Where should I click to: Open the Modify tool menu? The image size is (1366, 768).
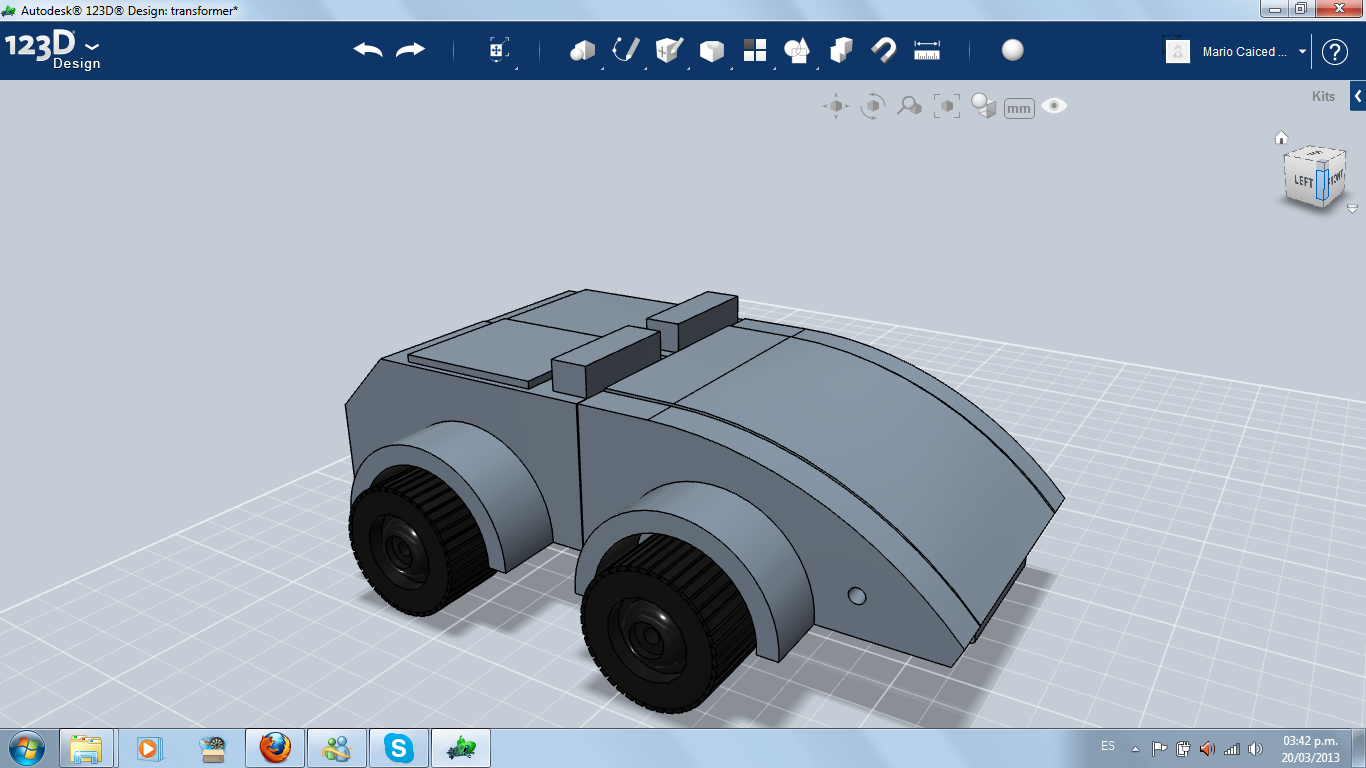point(711,50)
